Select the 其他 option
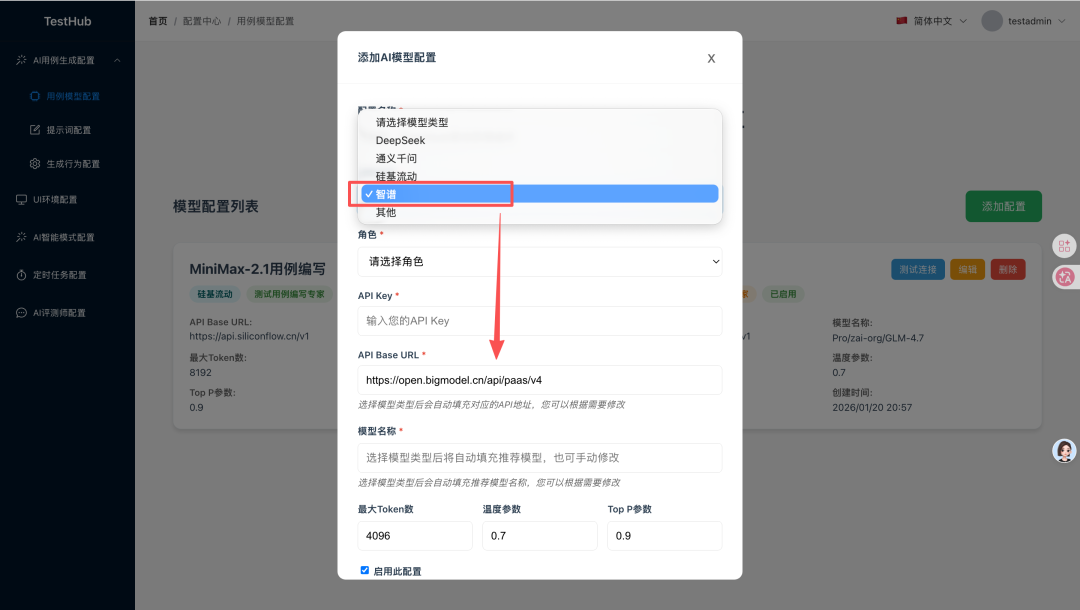This screenshot has width=1080, height=610. pos(539,212)
